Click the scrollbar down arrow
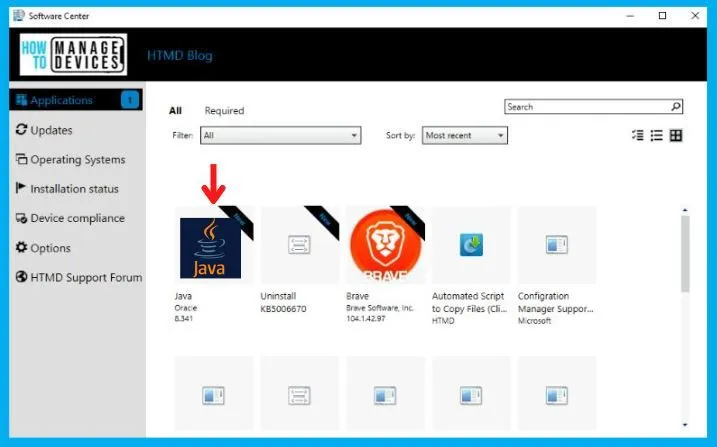The image size is (717, 447). click(x=685, y=425)
